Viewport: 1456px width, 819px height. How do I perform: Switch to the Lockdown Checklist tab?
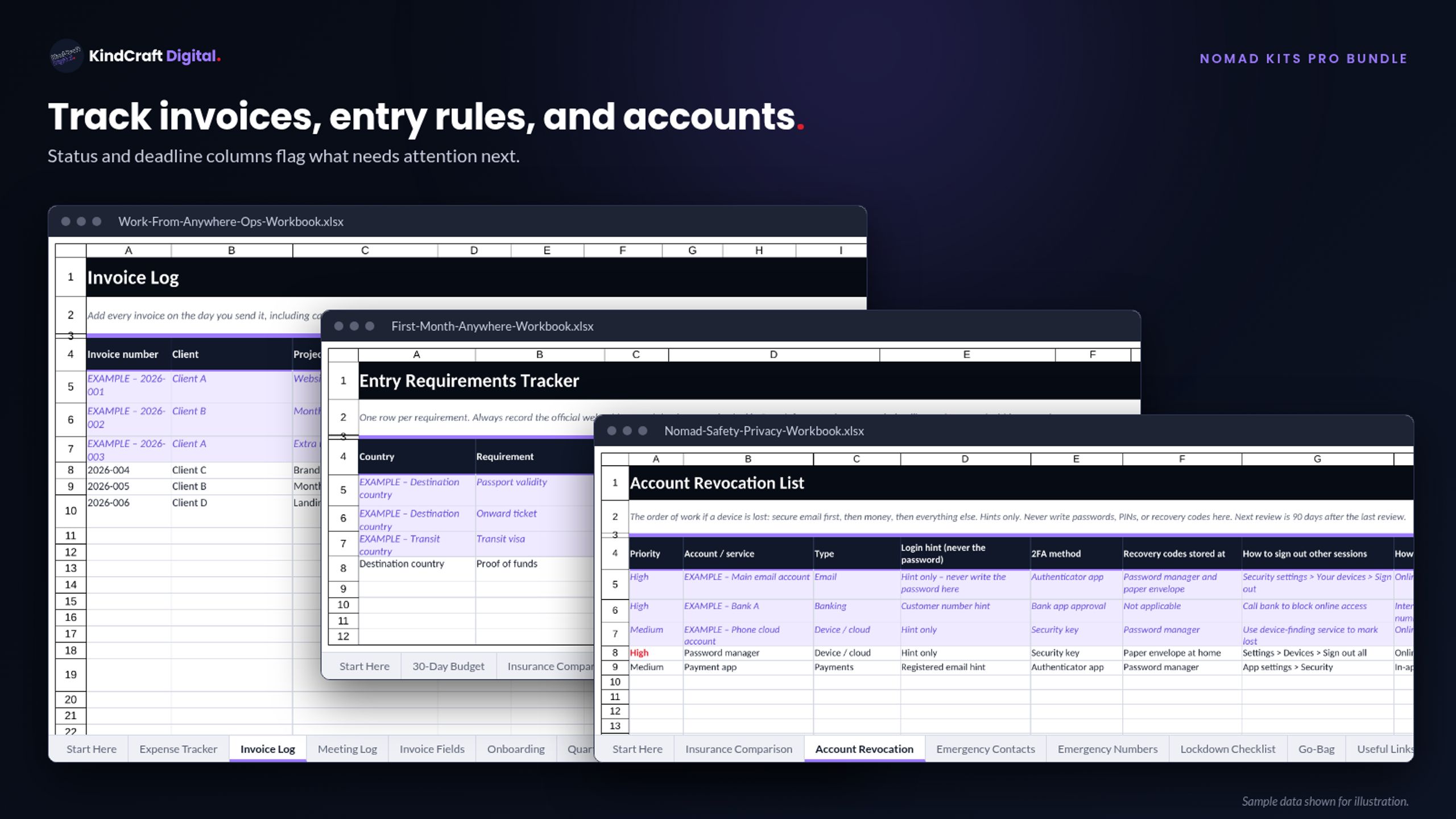1227,748
